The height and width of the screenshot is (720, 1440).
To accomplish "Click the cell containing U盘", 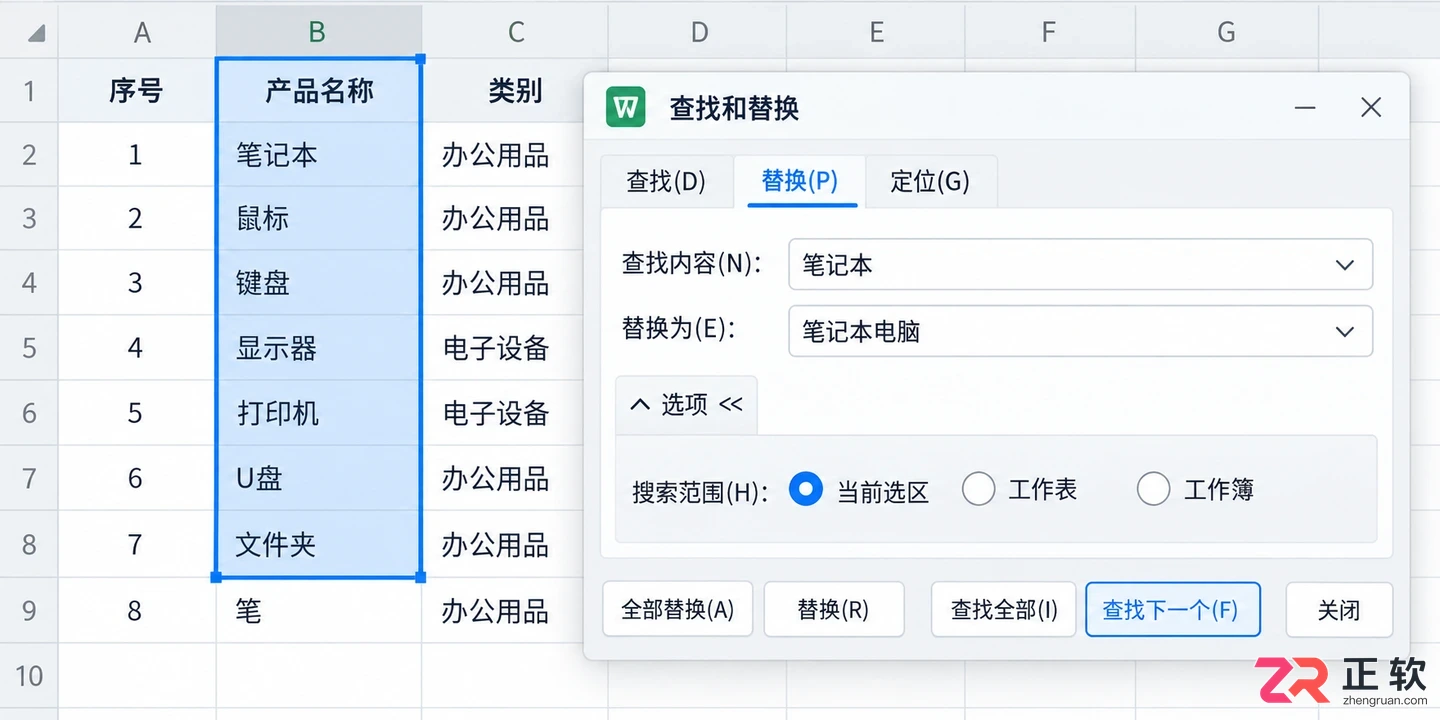I will coord(318,478).
